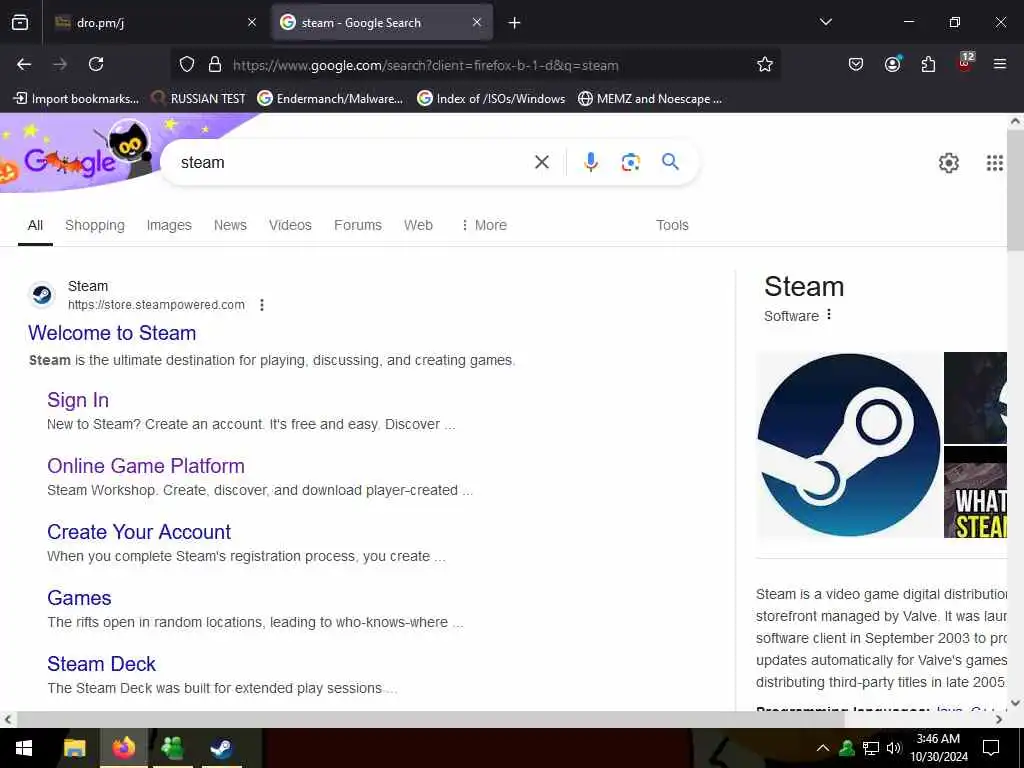Bookmark this page with star icon

(x=765, y=64)
